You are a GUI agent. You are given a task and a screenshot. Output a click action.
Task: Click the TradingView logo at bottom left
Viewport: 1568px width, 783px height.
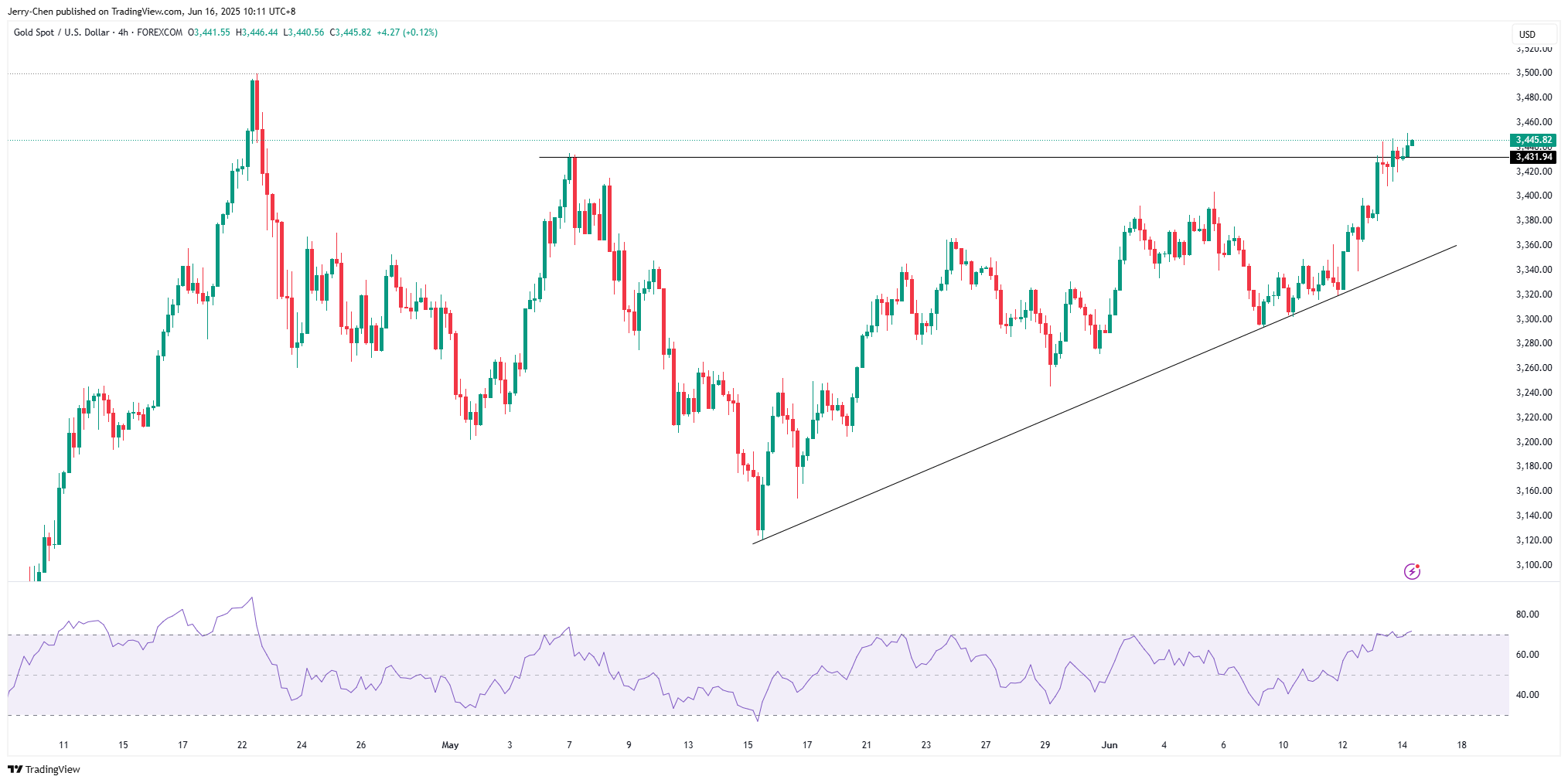[44, 769]
